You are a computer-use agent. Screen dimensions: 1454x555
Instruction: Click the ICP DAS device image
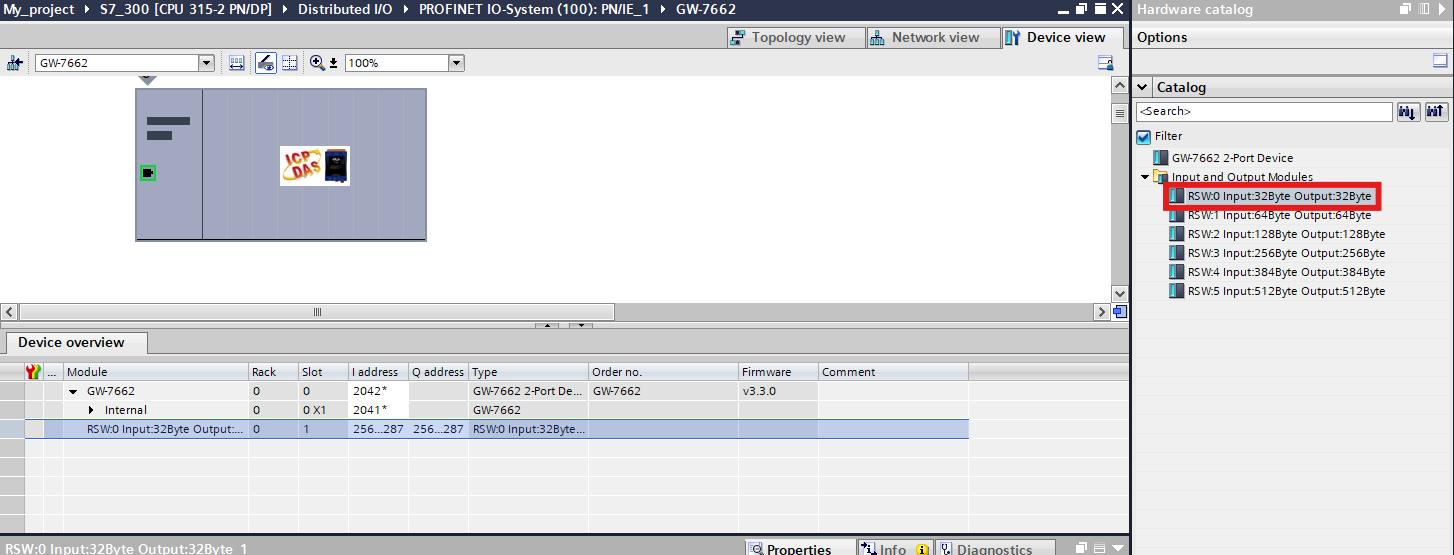pyautogui.click(x=315, y=166)
